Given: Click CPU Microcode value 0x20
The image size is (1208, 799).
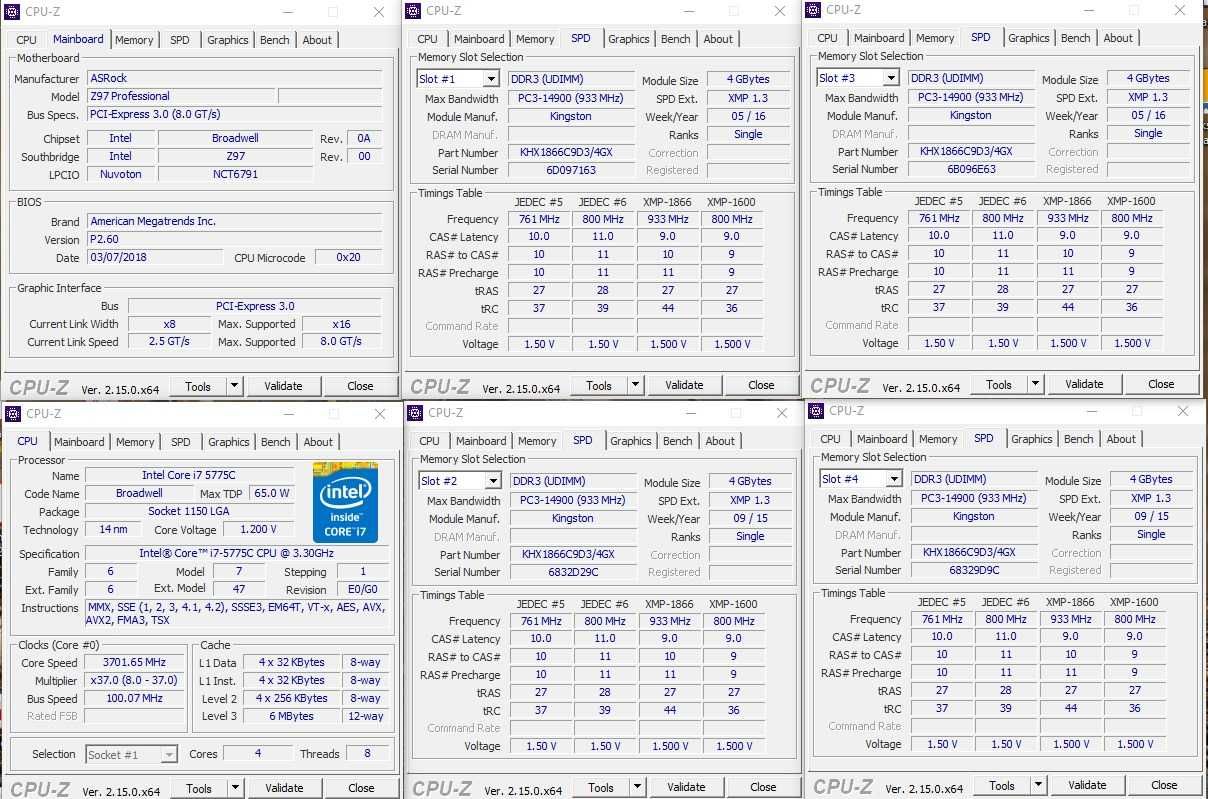Looking at the screenshot, I should [x=348, y=257].
